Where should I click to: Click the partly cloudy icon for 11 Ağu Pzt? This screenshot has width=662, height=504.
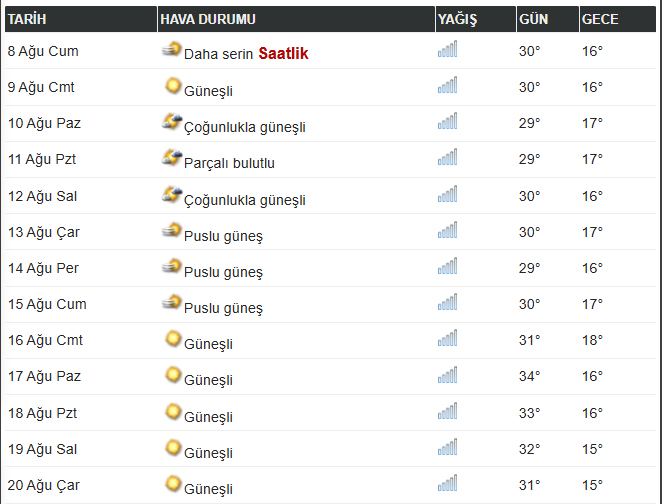click(172, 157)
